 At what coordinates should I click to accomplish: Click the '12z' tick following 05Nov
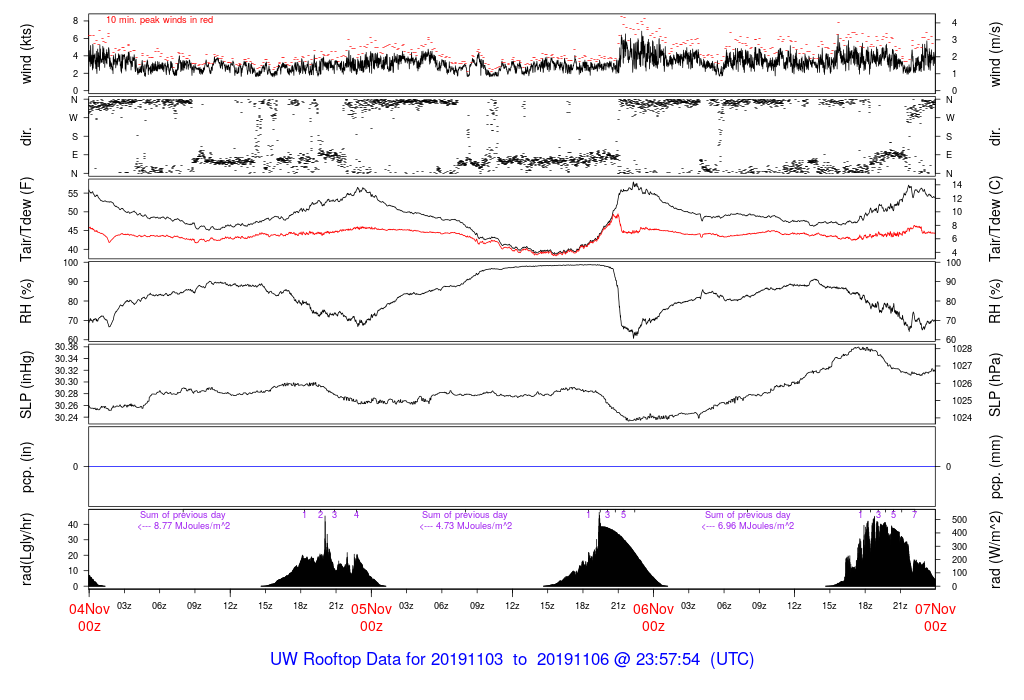[512, 605]
